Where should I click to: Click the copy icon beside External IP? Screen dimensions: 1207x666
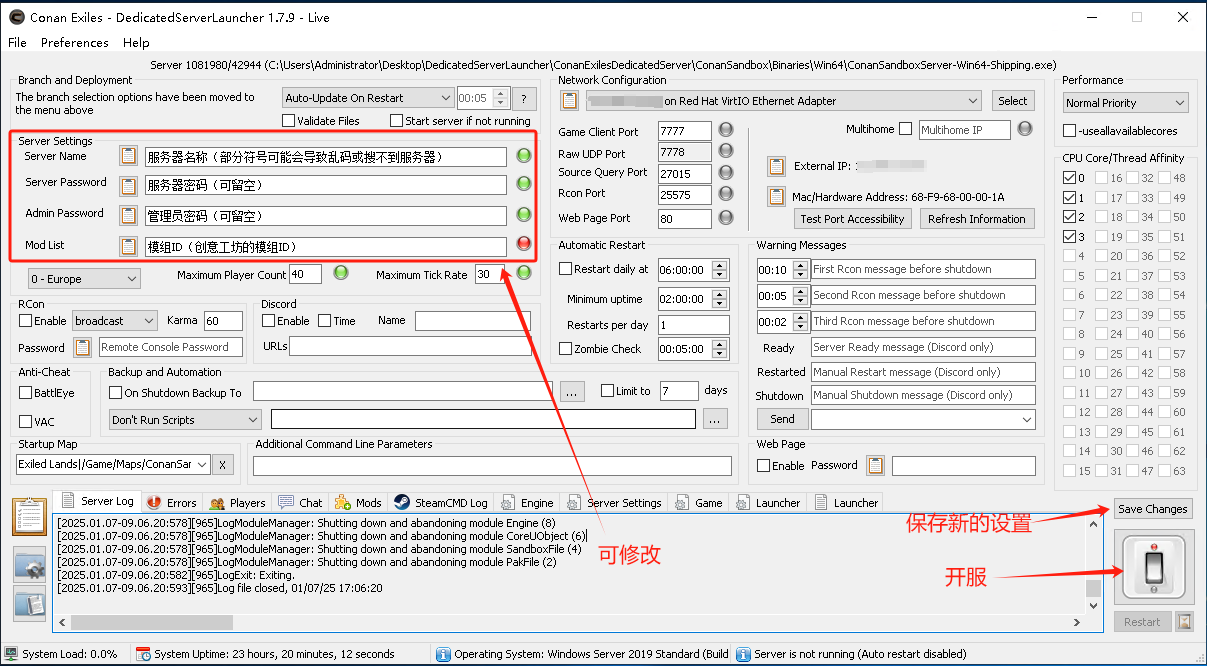click(776, 166)
